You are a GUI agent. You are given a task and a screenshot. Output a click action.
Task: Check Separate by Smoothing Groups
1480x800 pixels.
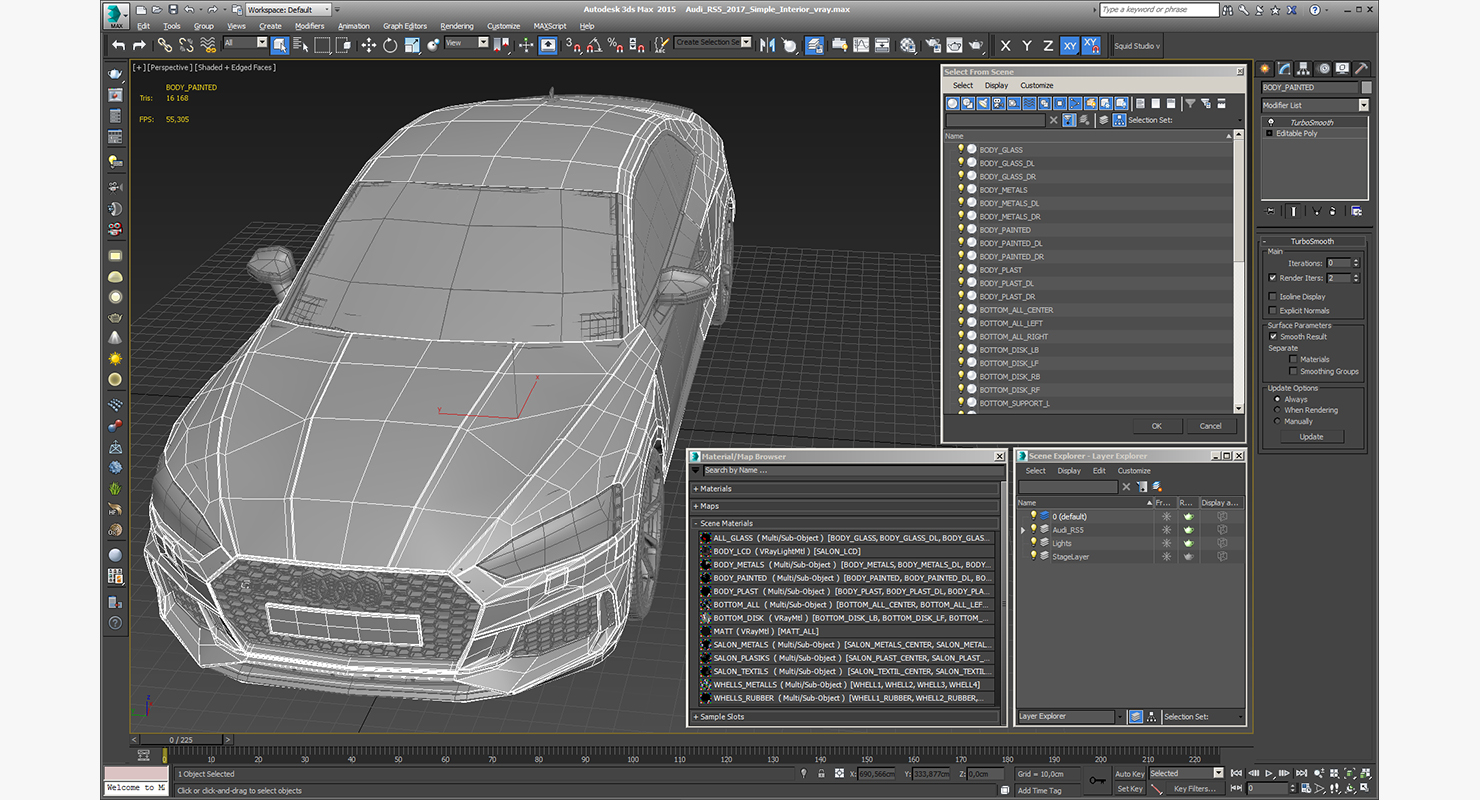tap(1293, 371)
